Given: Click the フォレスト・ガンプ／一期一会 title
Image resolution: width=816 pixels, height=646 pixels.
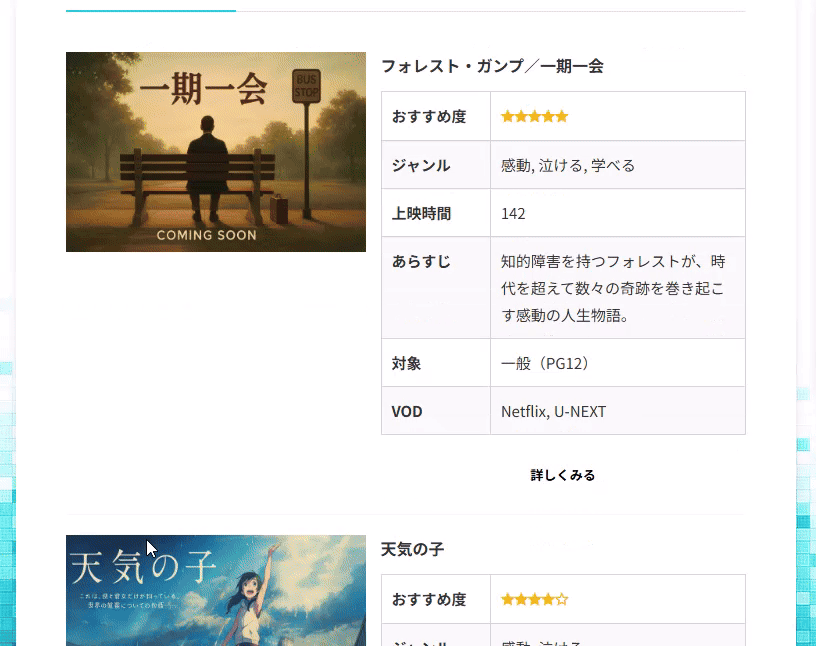Looking at the screenshot, I should [x=492, y=66].
